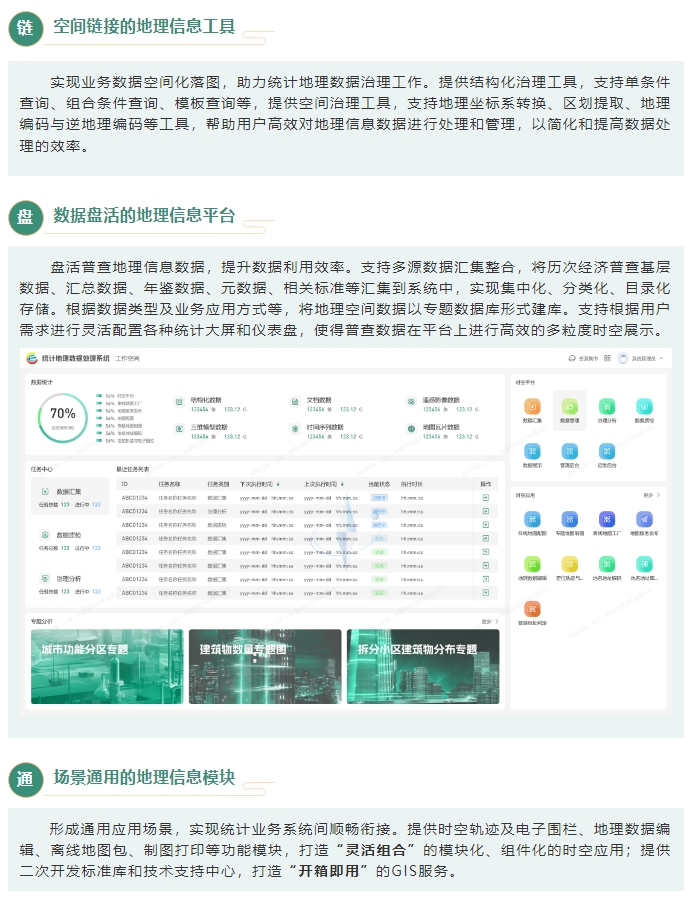The image size is (692, 900).
Task: Click the first row's operation arrow icon
Action: [x=485, y=497]
